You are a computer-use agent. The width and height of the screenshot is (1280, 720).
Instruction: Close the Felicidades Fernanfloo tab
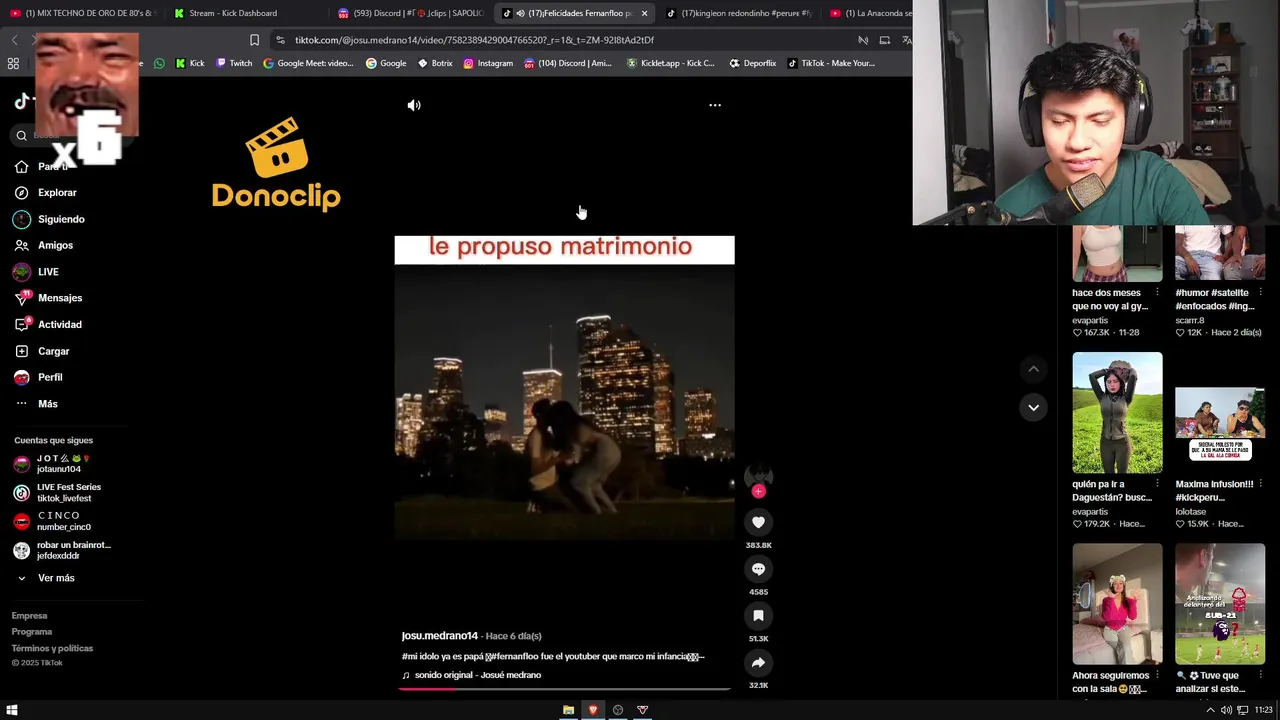[644, 13]
